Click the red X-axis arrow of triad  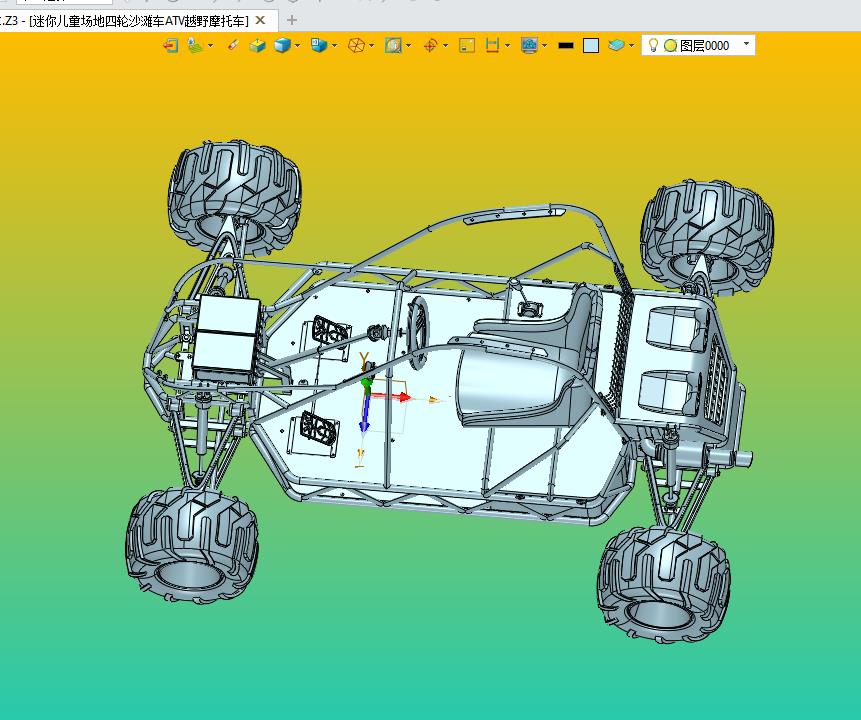[x=392, y=396]
